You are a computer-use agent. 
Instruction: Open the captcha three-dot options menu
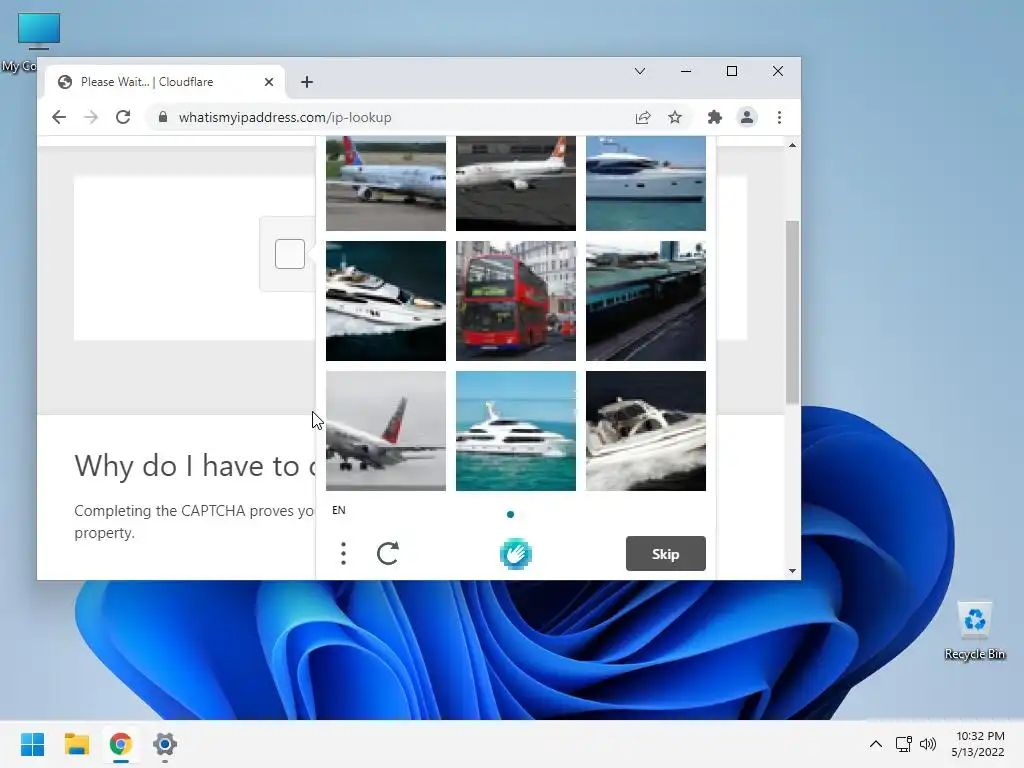click(x=344, y=554)
